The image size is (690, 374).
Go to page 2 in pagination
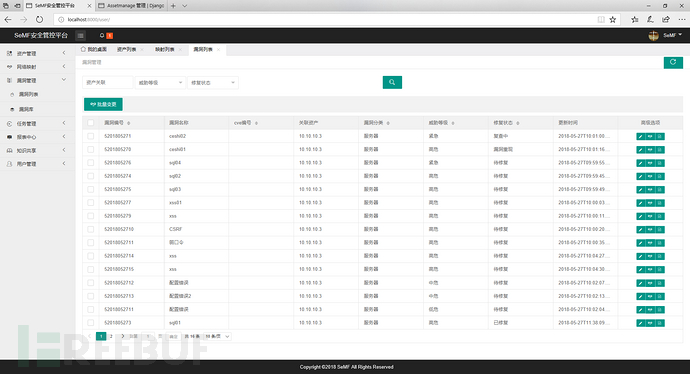(111, 337)
